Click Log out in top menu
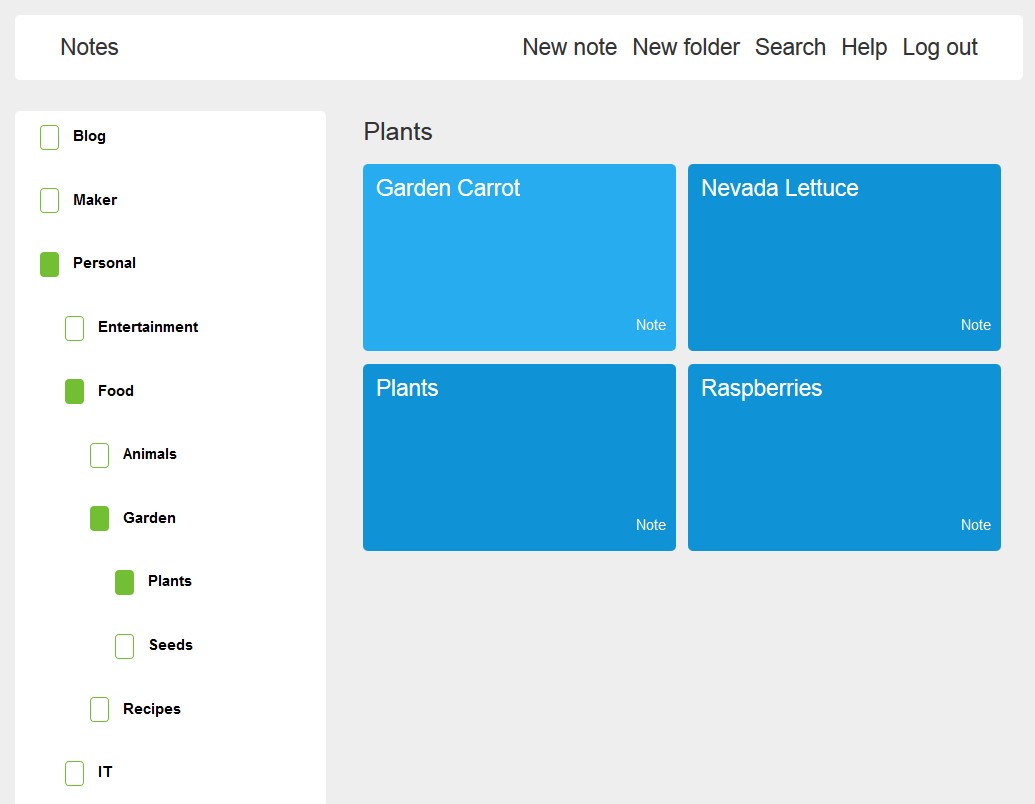The image size is (1035, 804). (940, 48)
